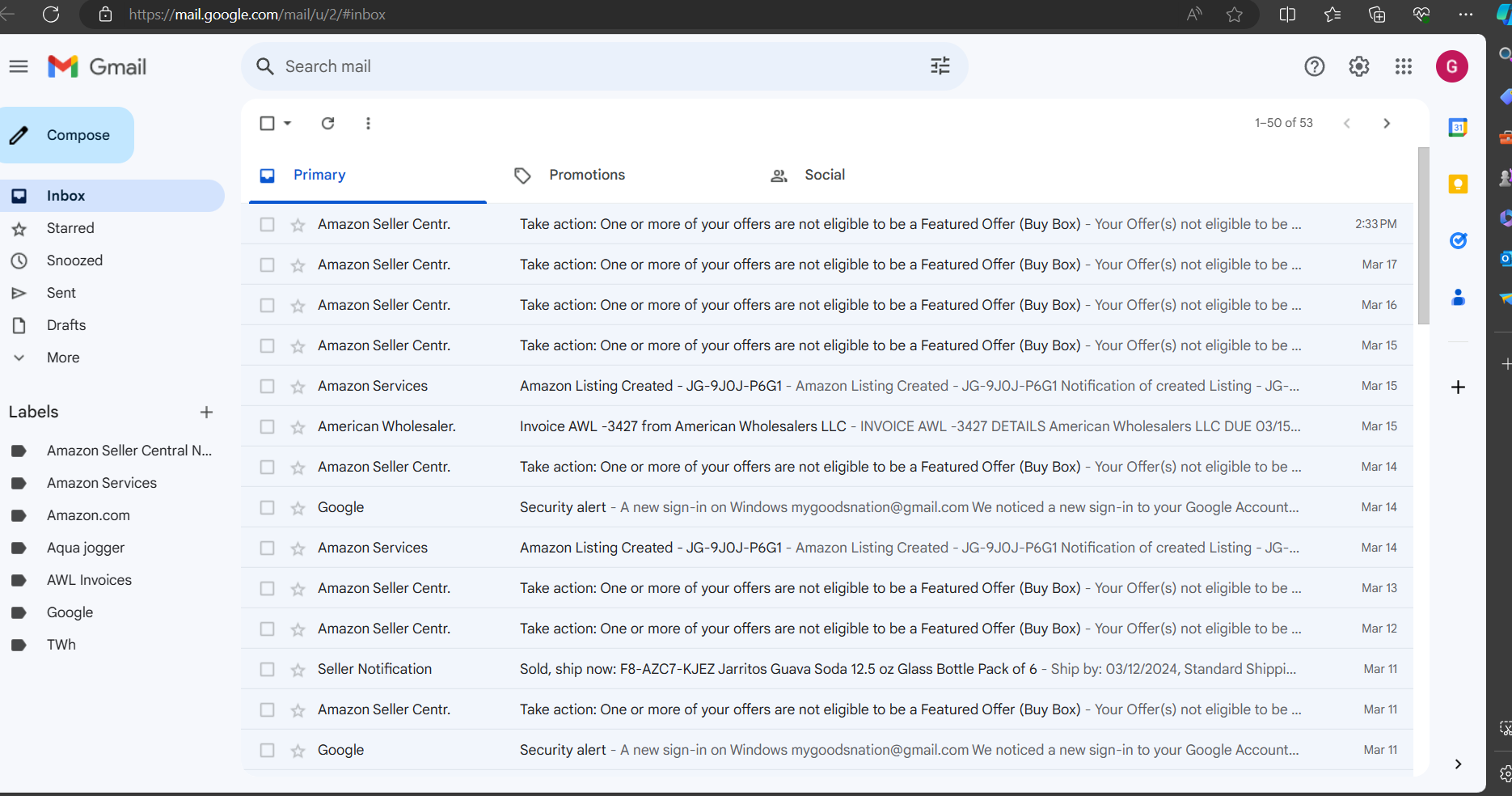The height and width of the screenshot is (796, 1512).
Task: Open Google Keep side panel
Action: tap(1458, 184)
